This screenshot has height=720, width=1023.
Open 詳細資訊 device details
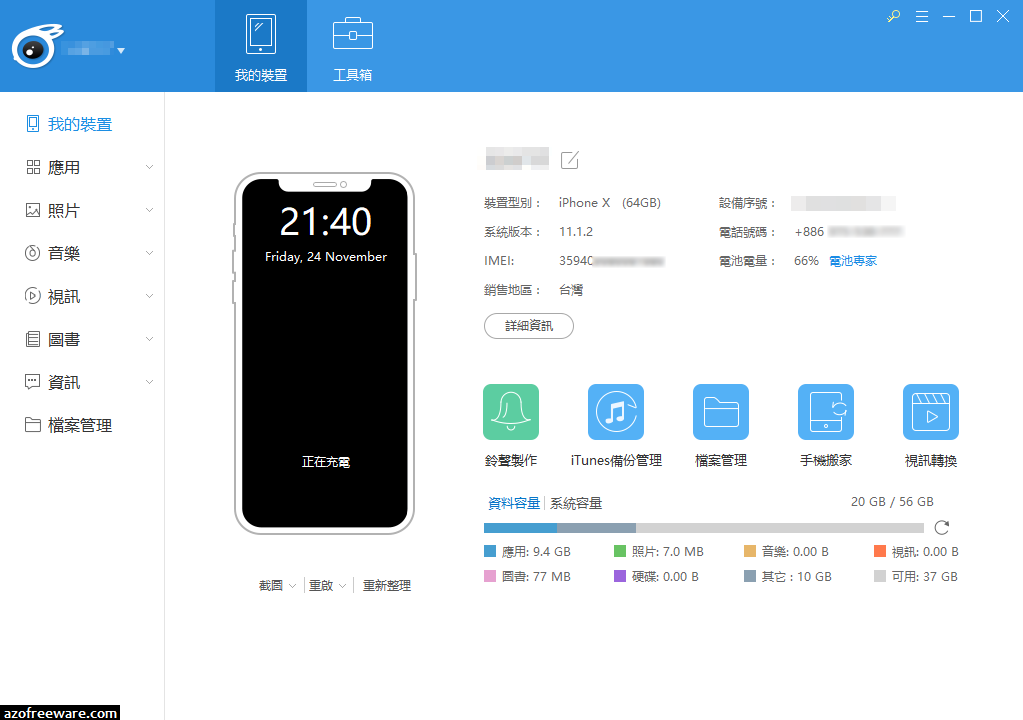528,326
